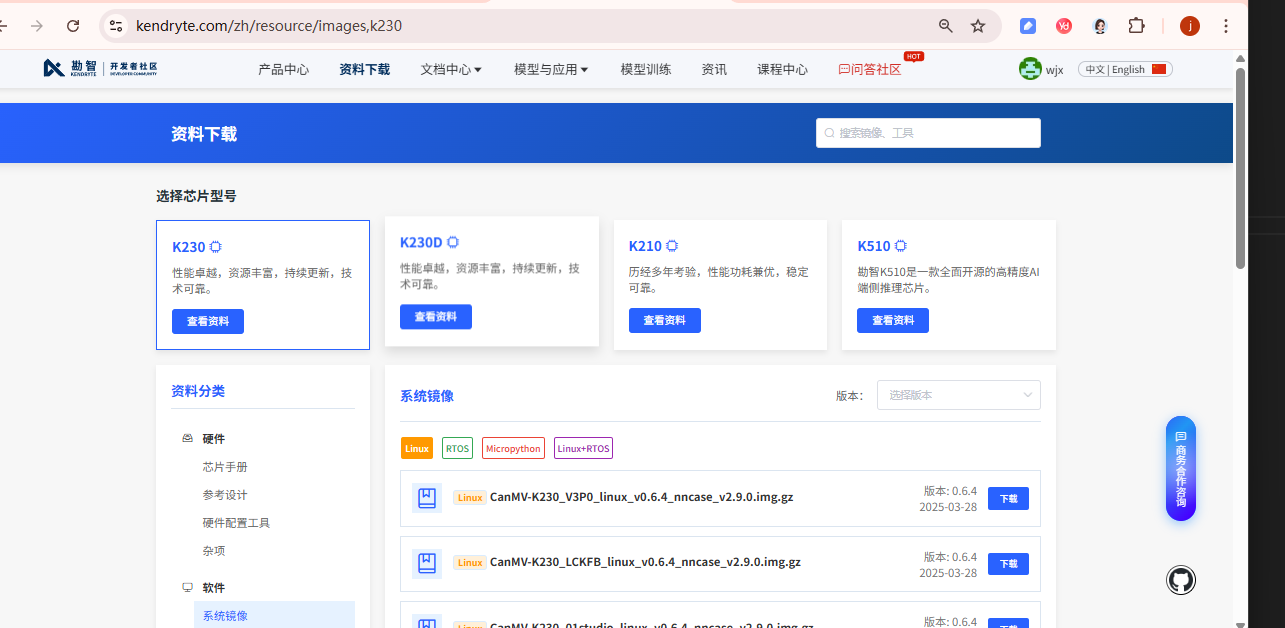The width and height of the screenshot is (1285, 628).
Task: Open the 选择版本 version dropdown
Action: [x=958, y=395]
